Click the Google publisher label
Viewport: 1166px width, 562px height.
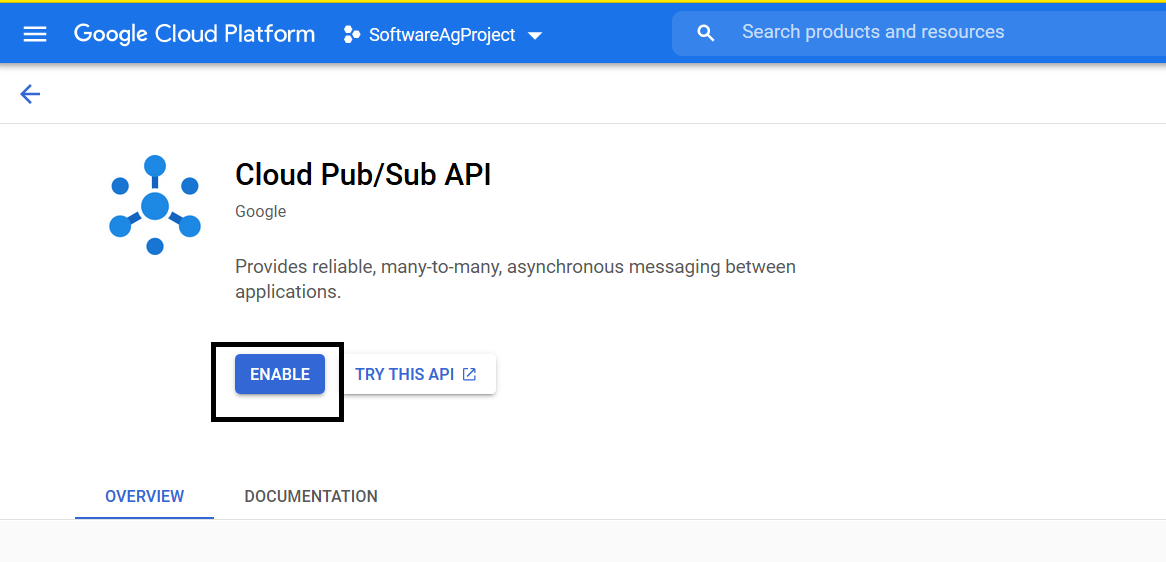click(260, 212)
